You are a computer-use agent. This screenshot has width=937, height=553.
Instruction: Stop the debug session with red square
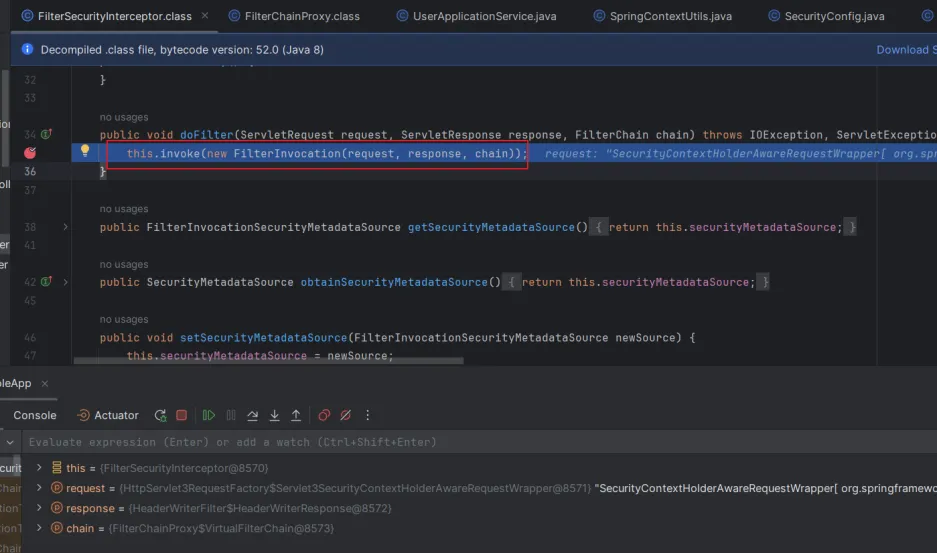(181, 415)
